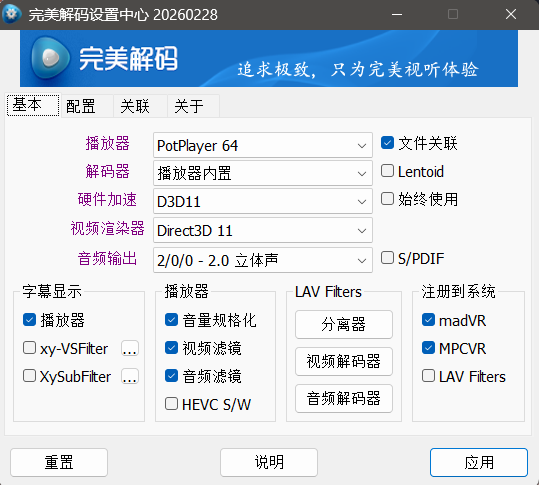Enable the 始终使用 checkbox
Viewport: 539px width, 485px height.
(x=387, y=199)
